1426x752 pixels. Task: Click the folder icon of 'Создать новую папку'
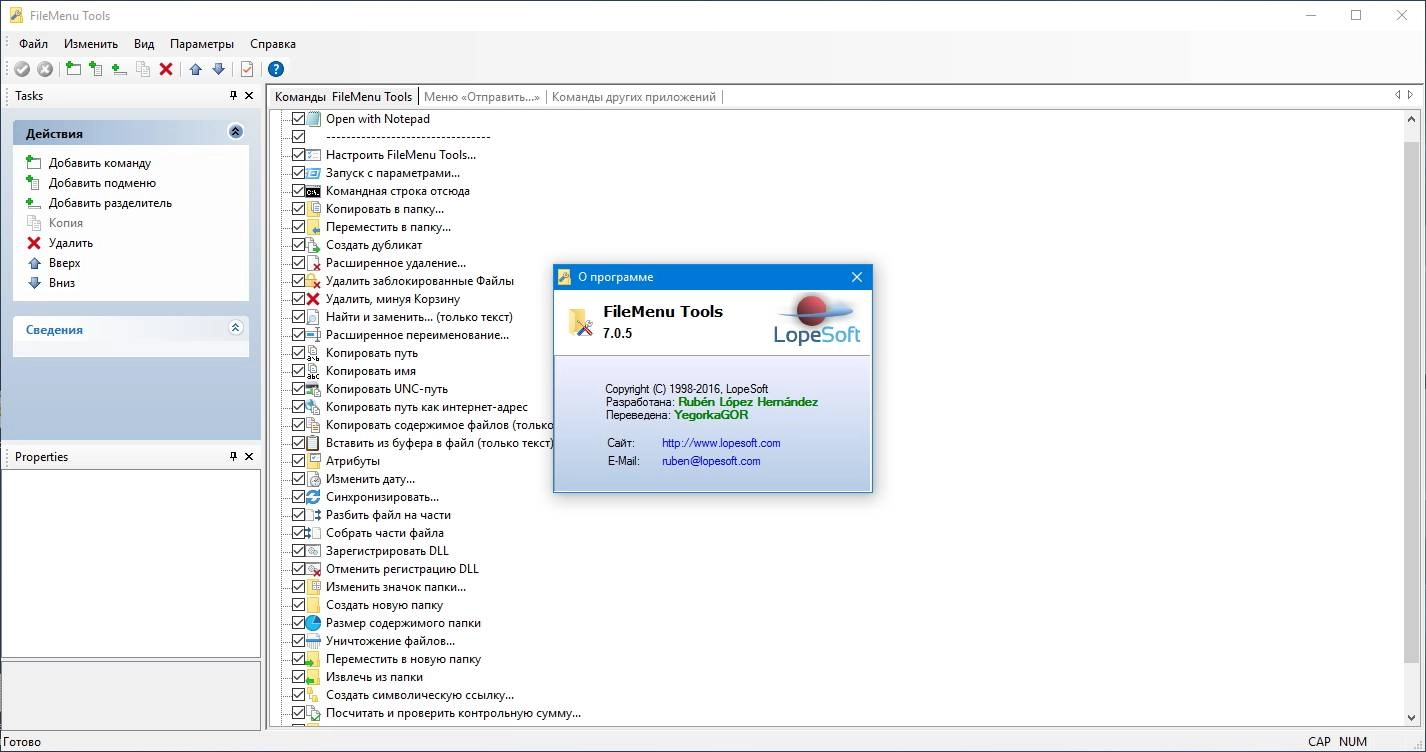click(314, 605)
